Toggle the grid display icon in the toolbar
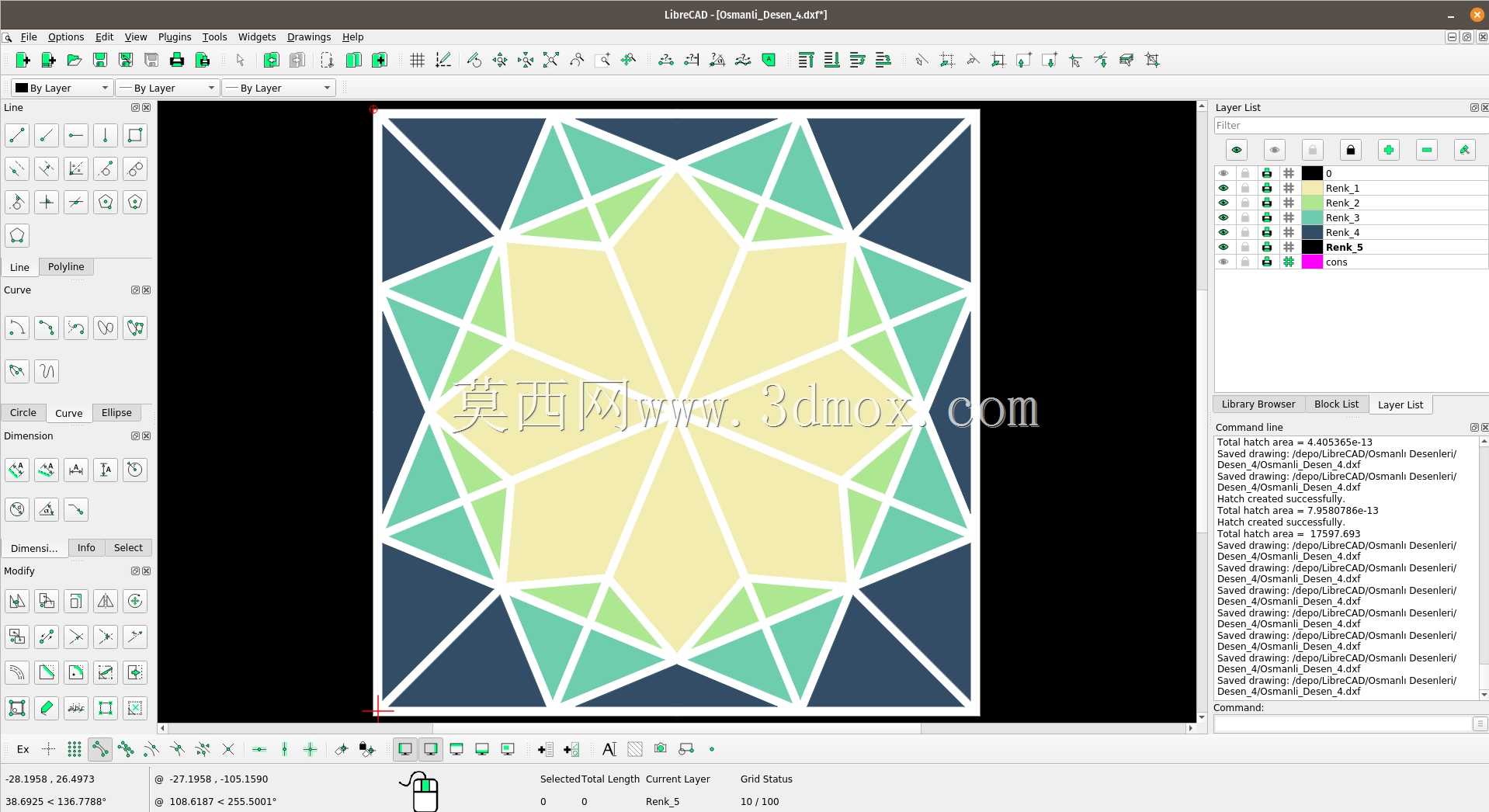The image size is (1489, 812). point(417,60)
